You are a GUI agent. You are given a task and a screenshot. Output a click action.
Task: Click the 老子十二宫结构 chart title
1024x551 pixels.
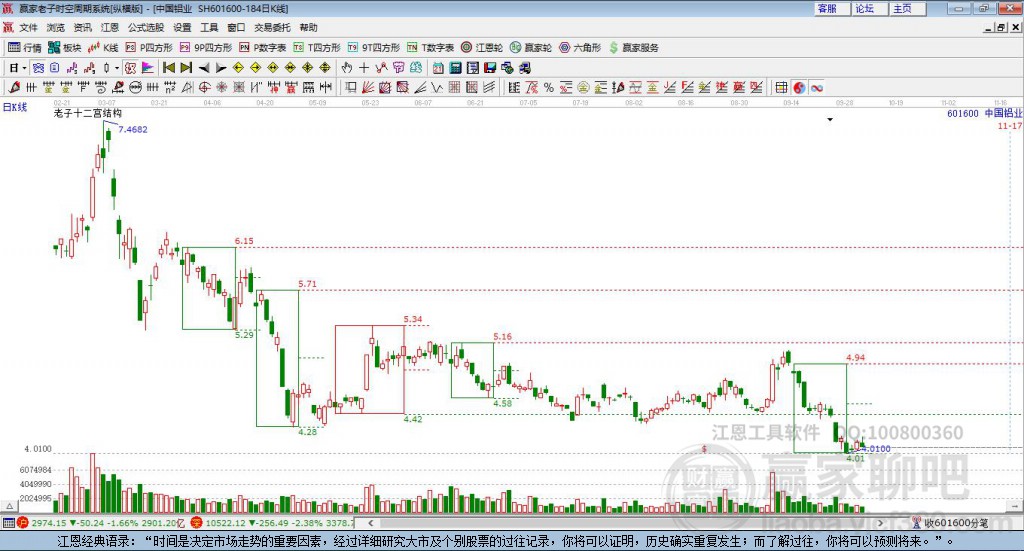tap(88, 114)
